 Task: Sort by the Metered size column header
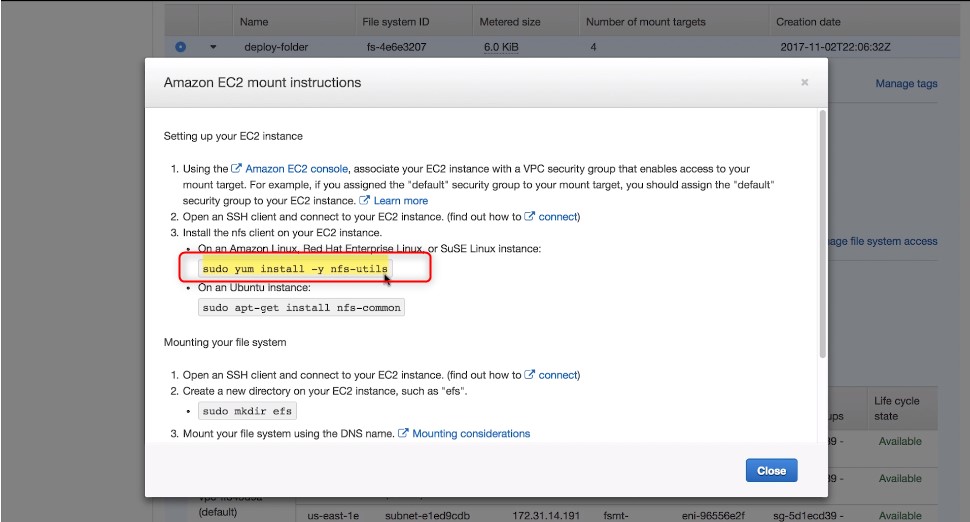(x=510, y=22)
